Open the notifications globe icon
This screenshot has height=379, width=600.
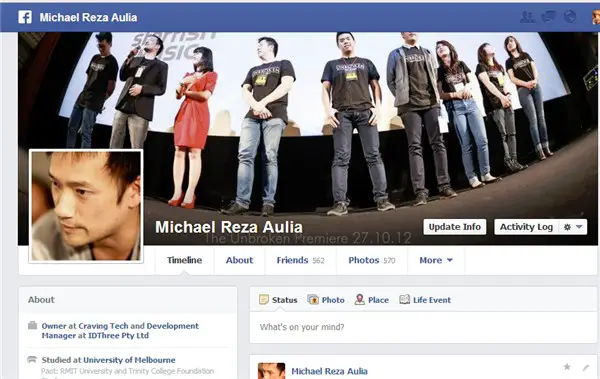(x=570, y=17)
